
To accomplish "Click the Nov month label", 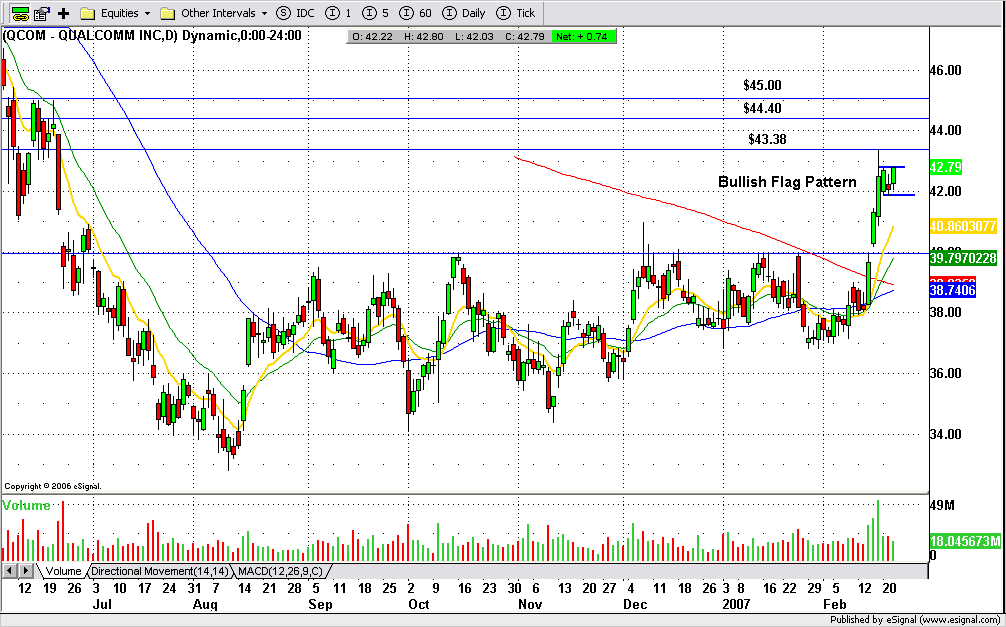I will [530, 605].
